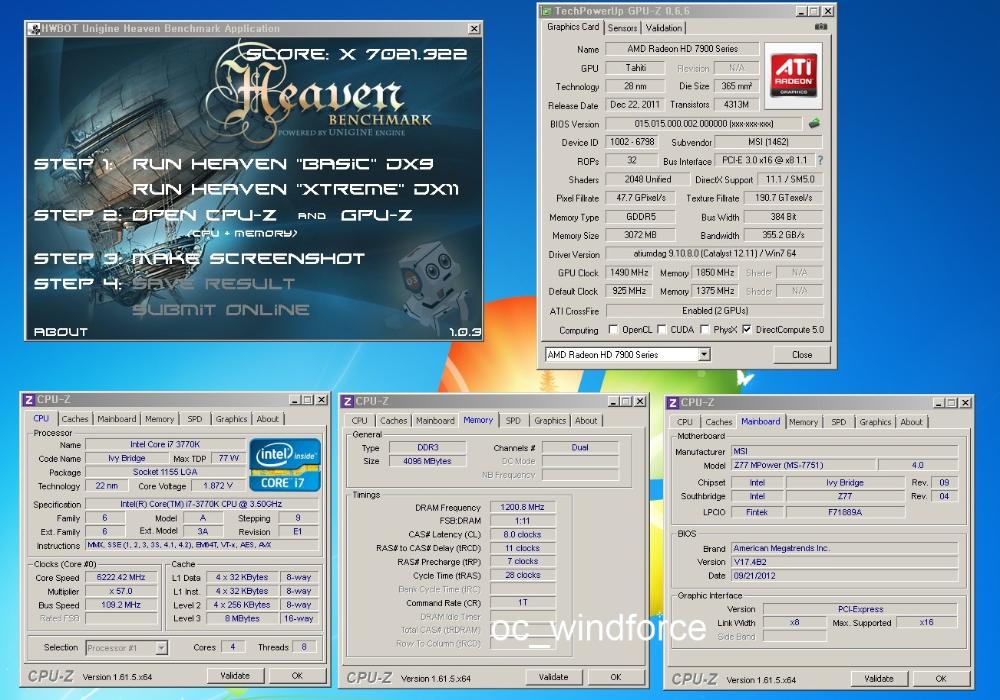Click Validate in the CPU-Z CPU window
Screen dimensions: 1000x700
(x=235, y=676)
